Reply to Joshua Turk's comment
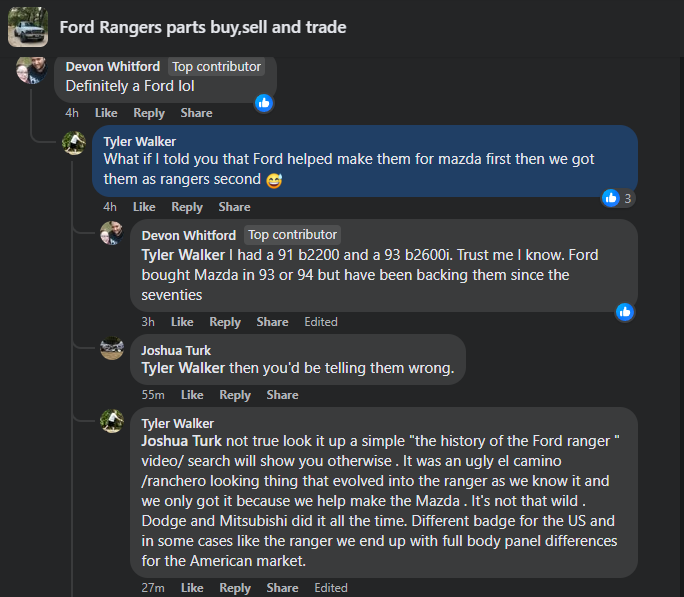684x597 pixels. point(235,395)
